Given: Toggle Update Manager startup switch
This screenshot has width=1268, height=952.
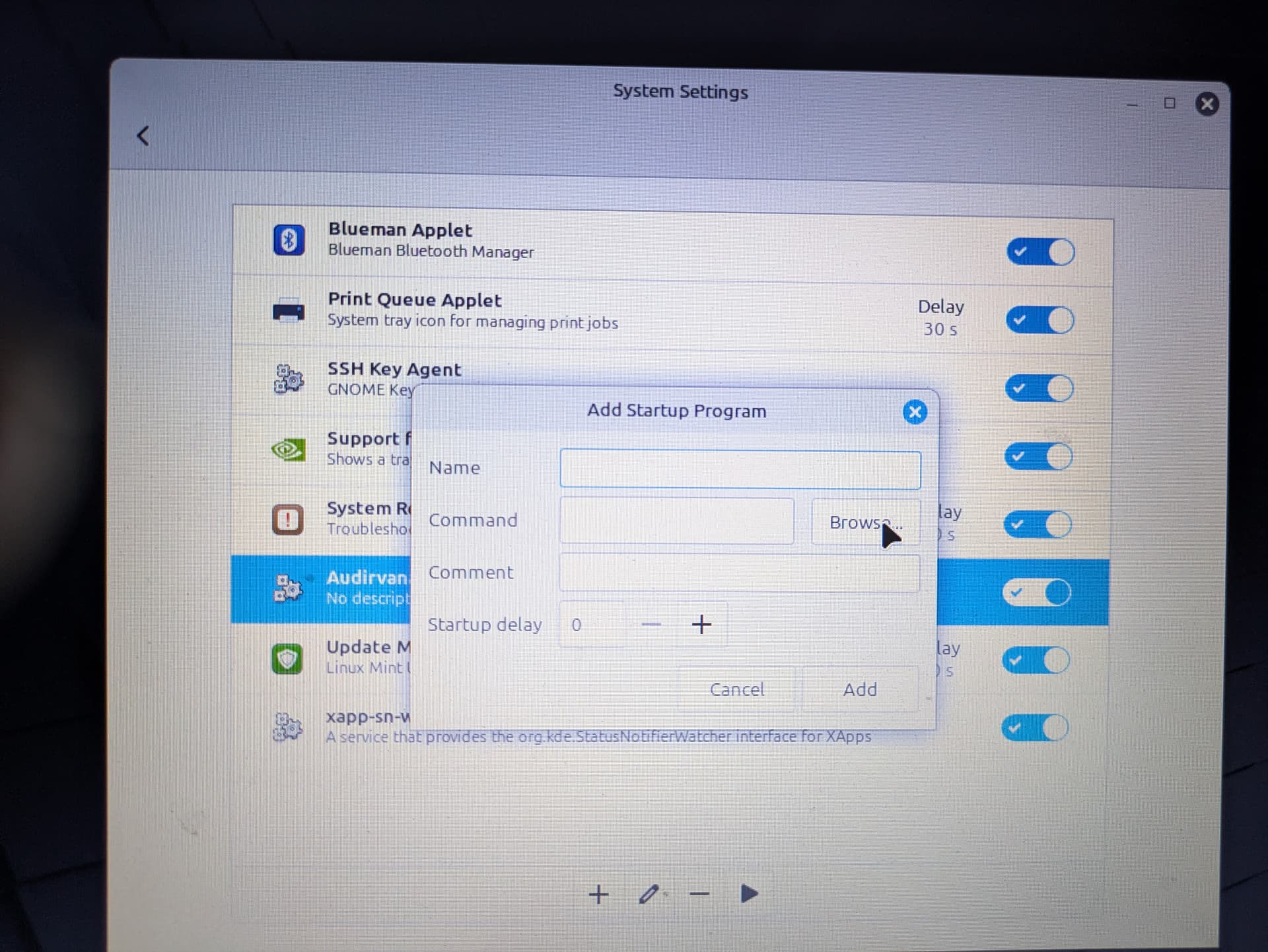Looking at the screenshot, I should click(1036, 660).
